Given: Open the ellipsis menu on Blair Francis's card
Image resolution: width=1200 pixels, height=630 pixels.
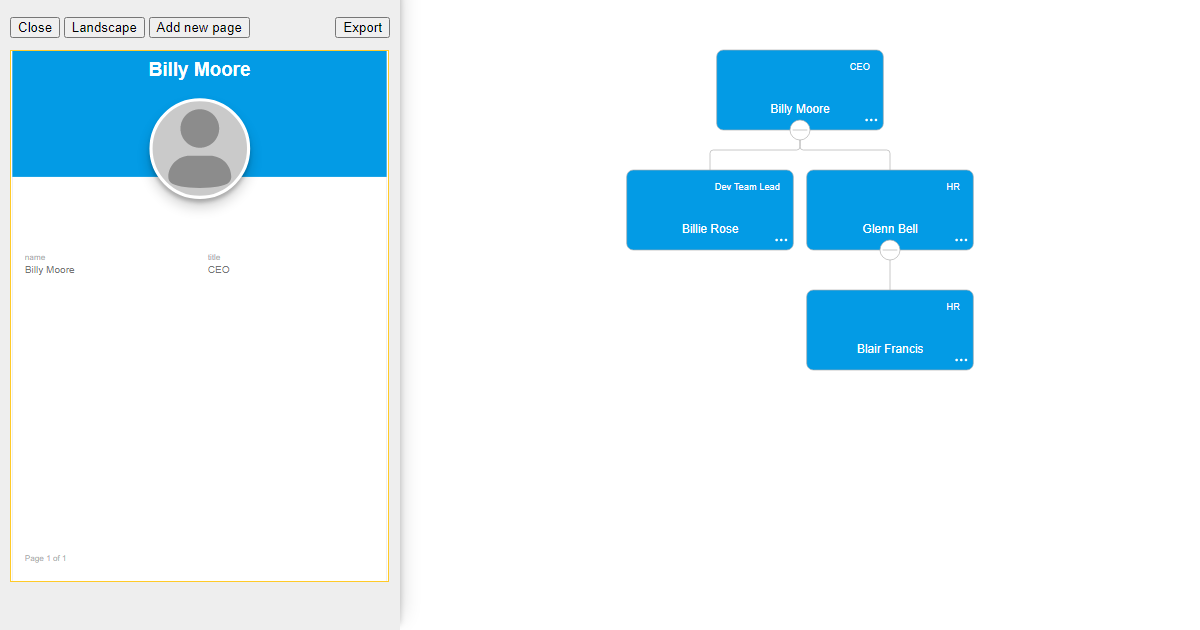Looking at the screenshot, I should coord(961,360).
